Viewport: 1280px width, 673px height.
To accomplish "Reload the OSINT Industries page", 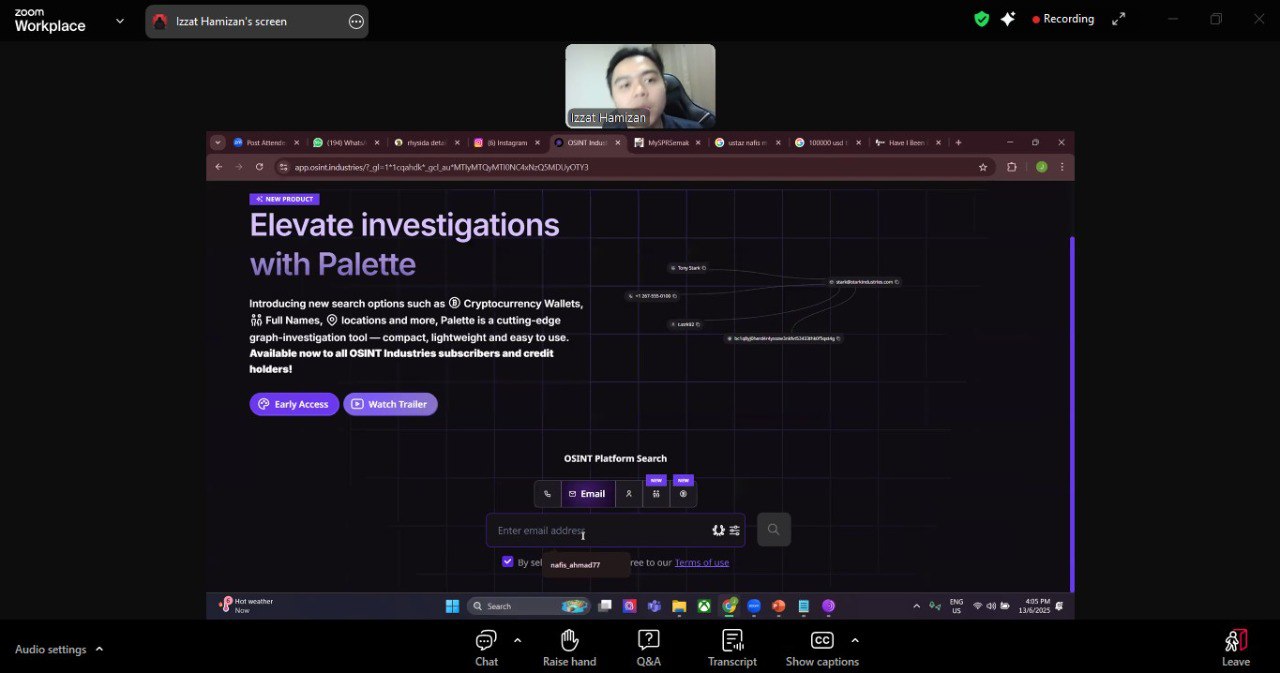I will point(259,167).
